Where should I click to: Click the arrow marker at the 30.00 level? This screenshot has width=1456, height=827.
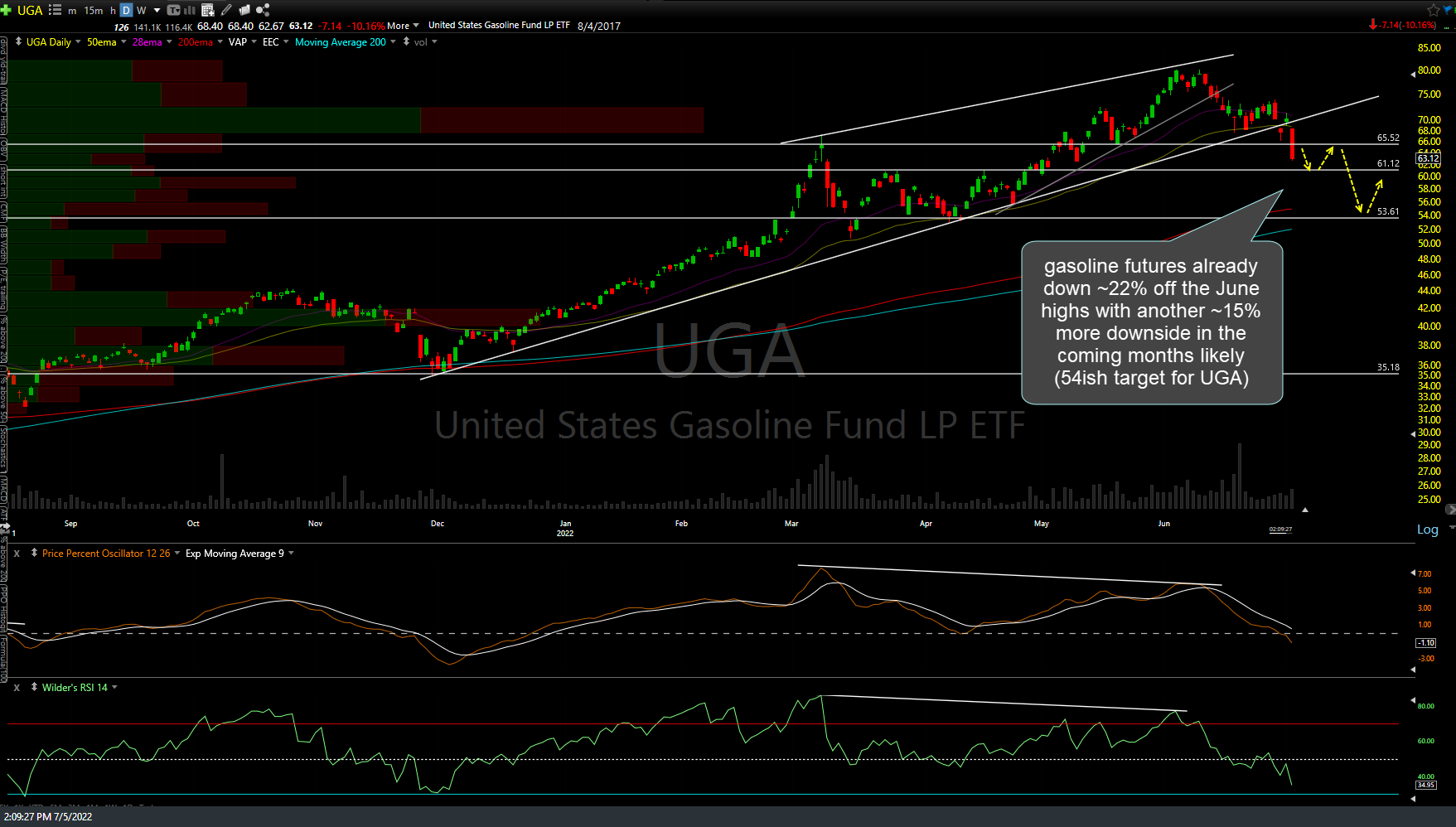(1413, 434)
